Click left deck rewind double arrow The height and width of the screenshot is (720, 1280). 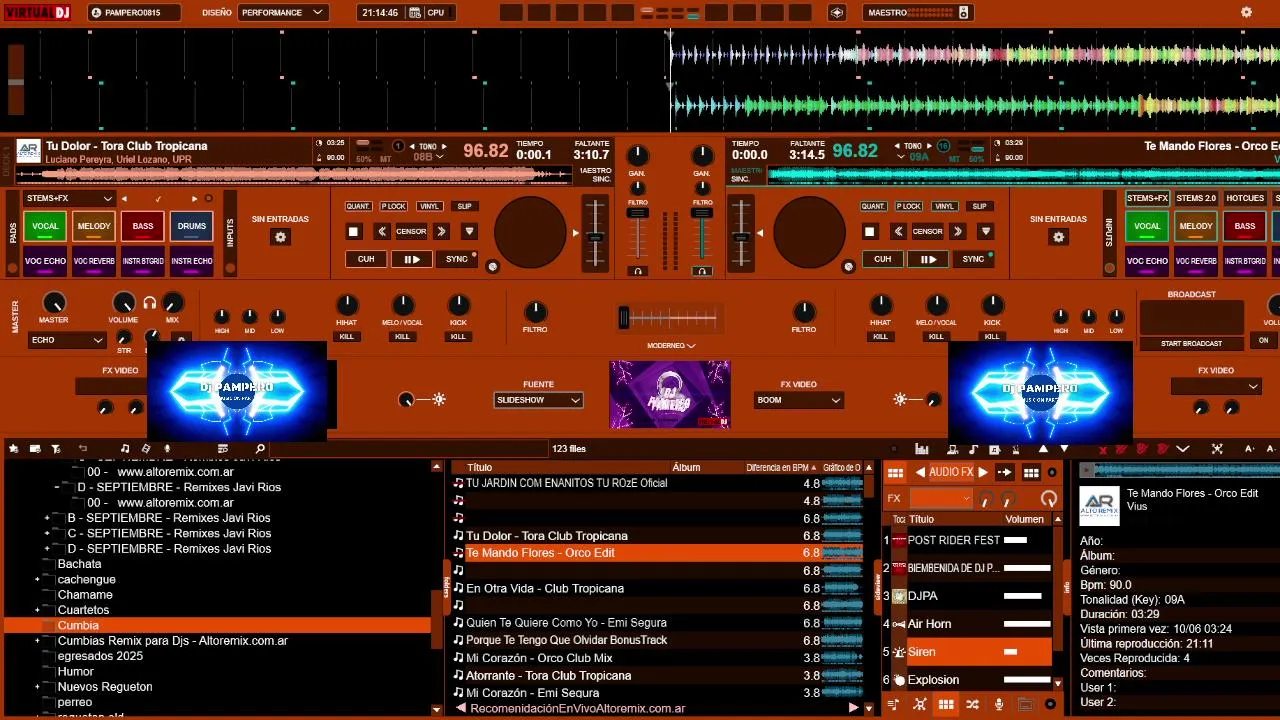pos(381,231)
